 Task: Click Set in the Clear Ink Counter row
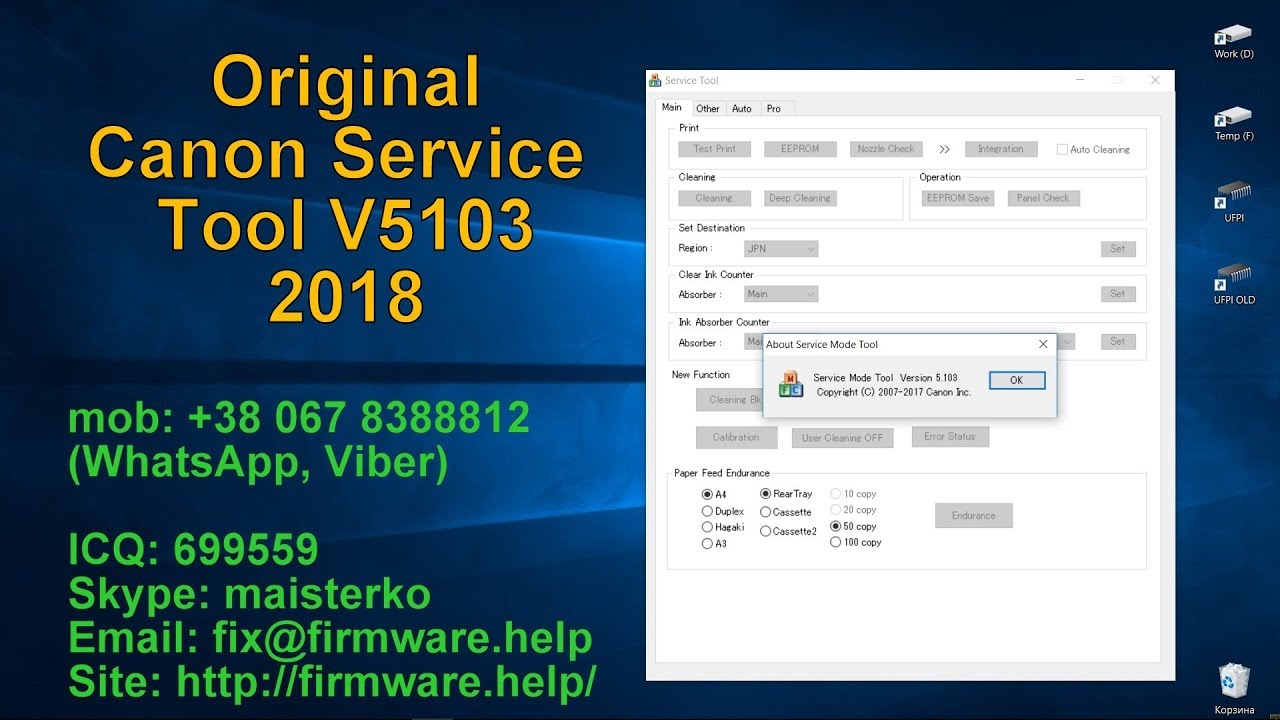(x=1118, y=294)
